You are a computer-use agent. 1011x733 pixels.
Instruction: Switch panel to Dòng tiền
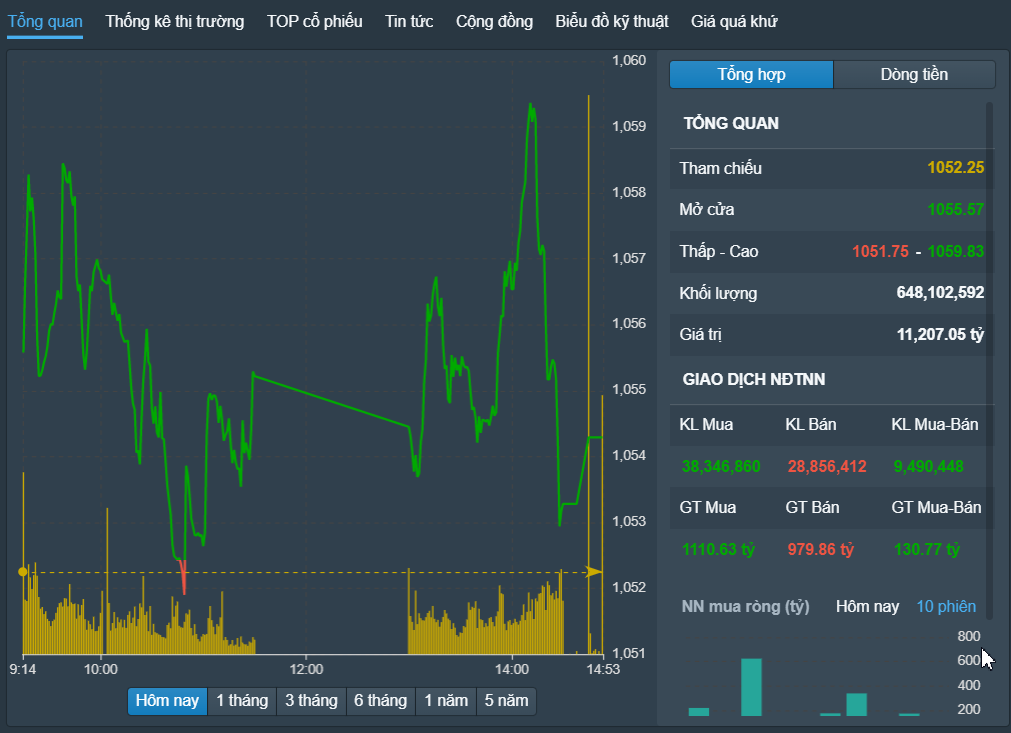click(x=914, y=74)
